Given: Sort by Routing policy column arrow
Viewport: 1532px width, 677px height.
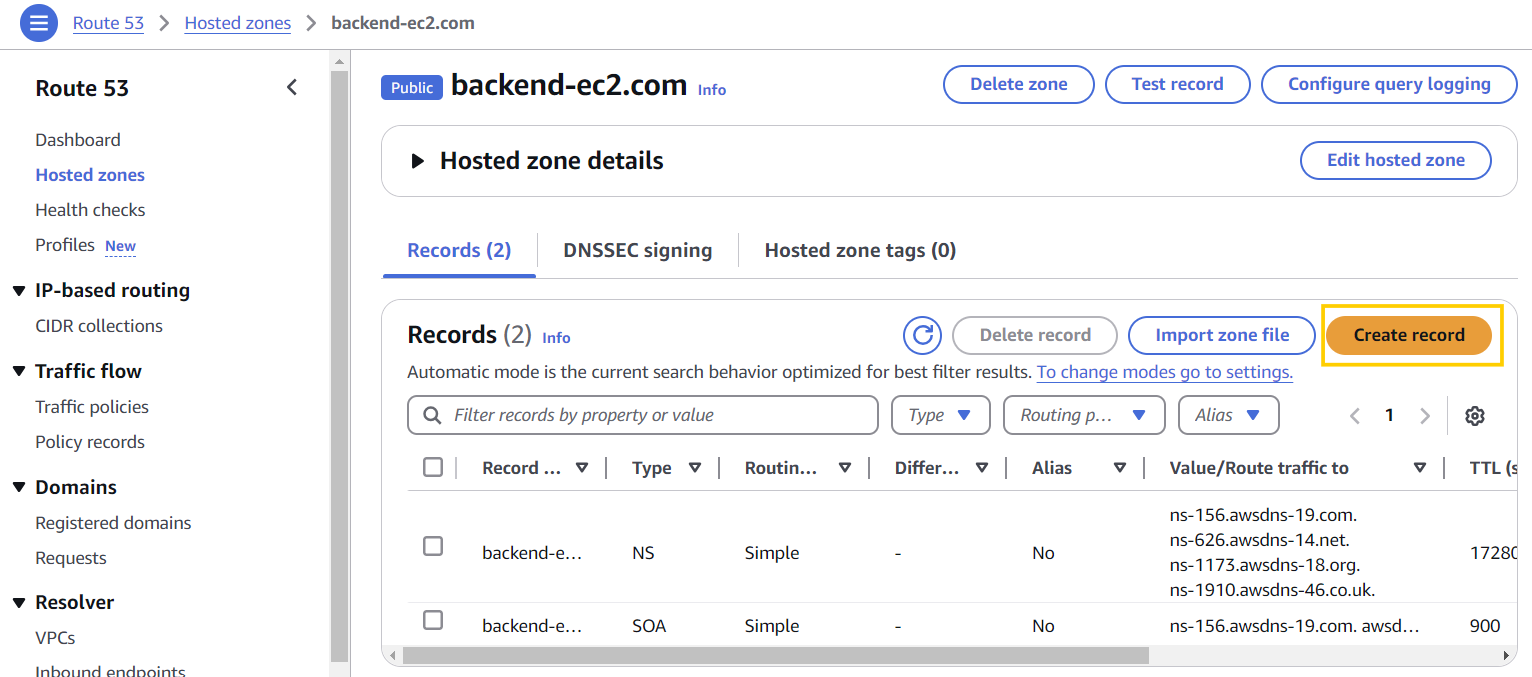Looking at the screenshot, I should (844, 468).
